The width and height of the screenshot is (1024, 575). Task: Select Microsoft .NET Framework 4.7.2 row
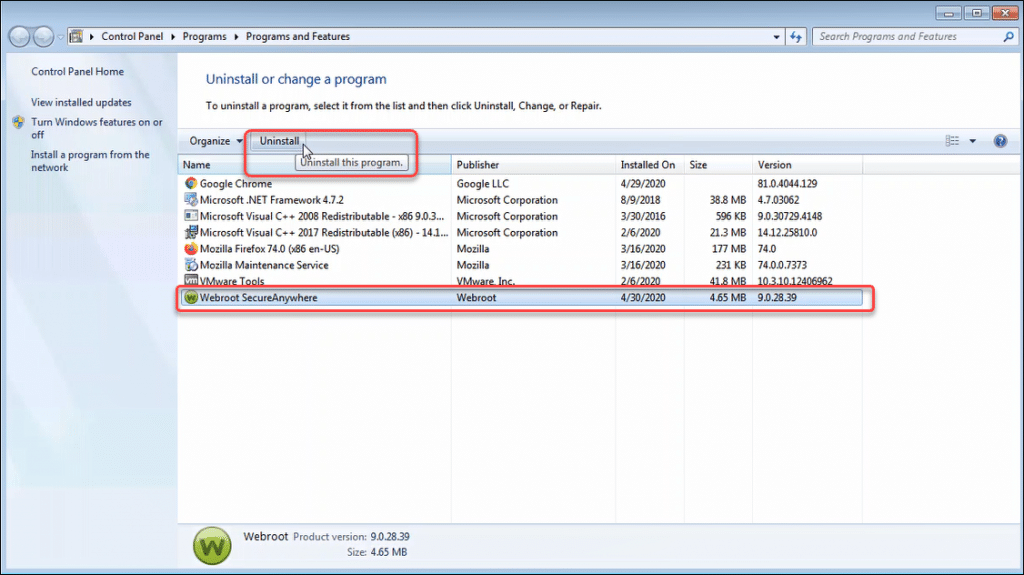pyautogui.click(x=520, y=200)
